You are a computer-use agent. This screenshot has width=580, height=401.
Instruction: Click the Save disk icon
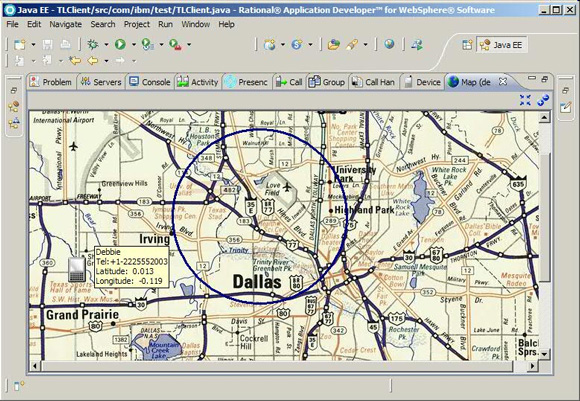tap(47, 45)
